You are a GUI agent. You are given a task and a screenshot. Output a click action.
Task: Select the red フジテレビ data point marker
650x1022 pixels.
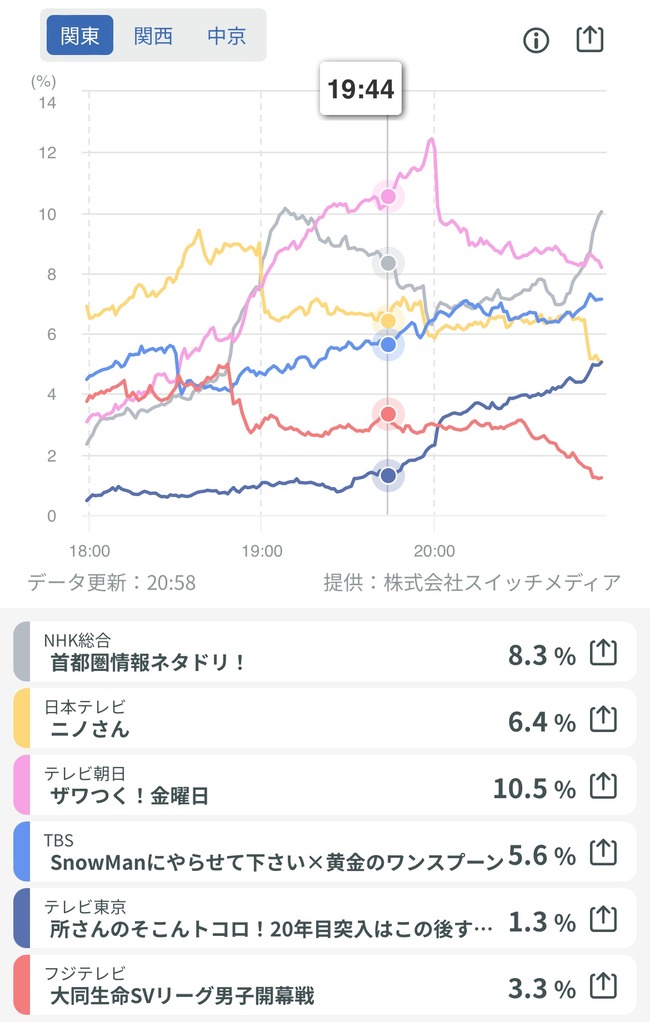tap(388, 414)
